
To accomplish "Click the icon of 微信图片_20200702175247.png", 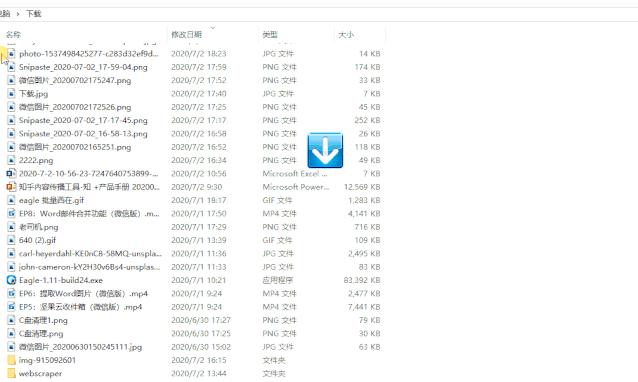I will tap(11, 80).
